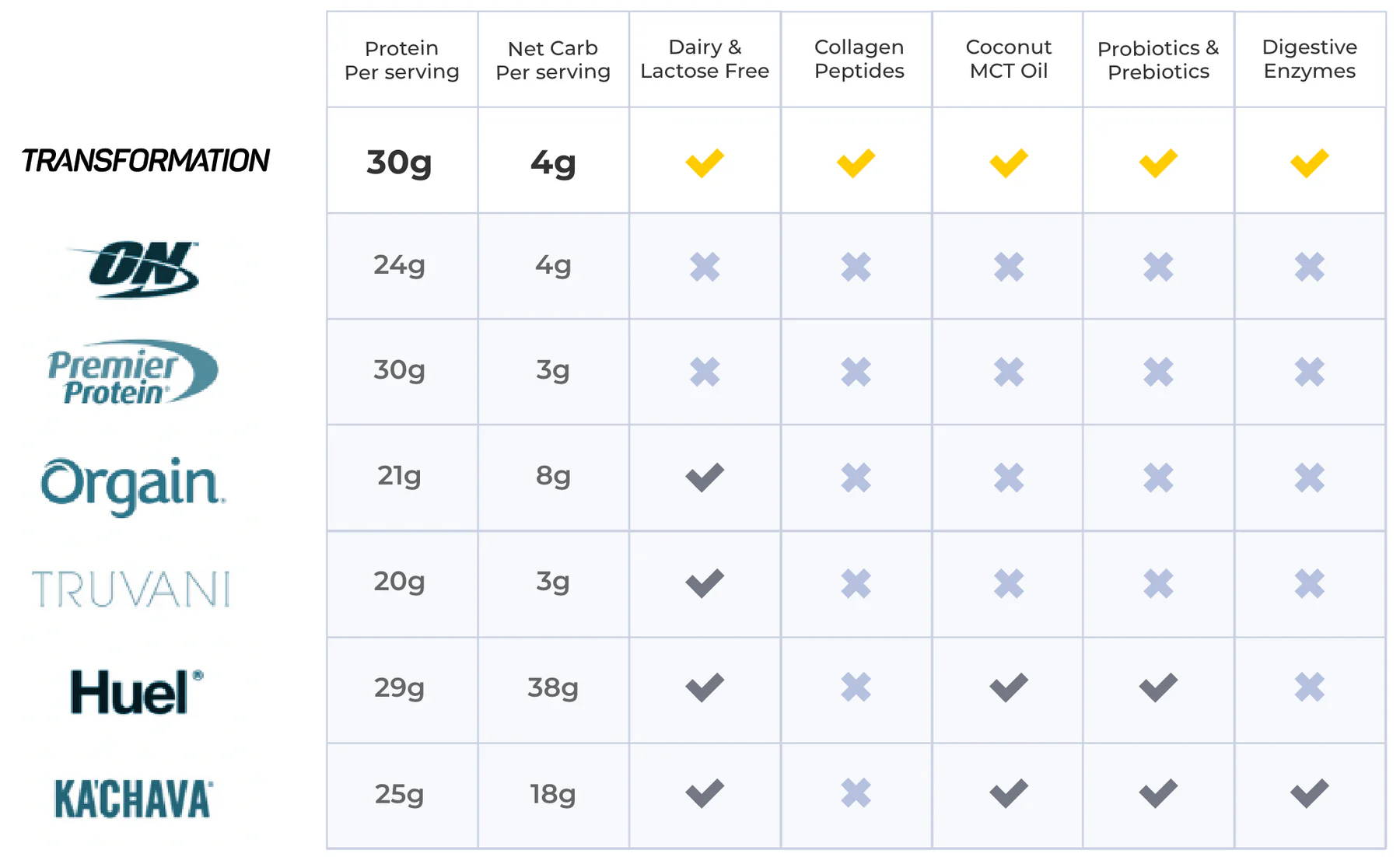Click the Optimum Nutrition ON logo
Screen dimensions: 1400x857
tap(138, 269)
